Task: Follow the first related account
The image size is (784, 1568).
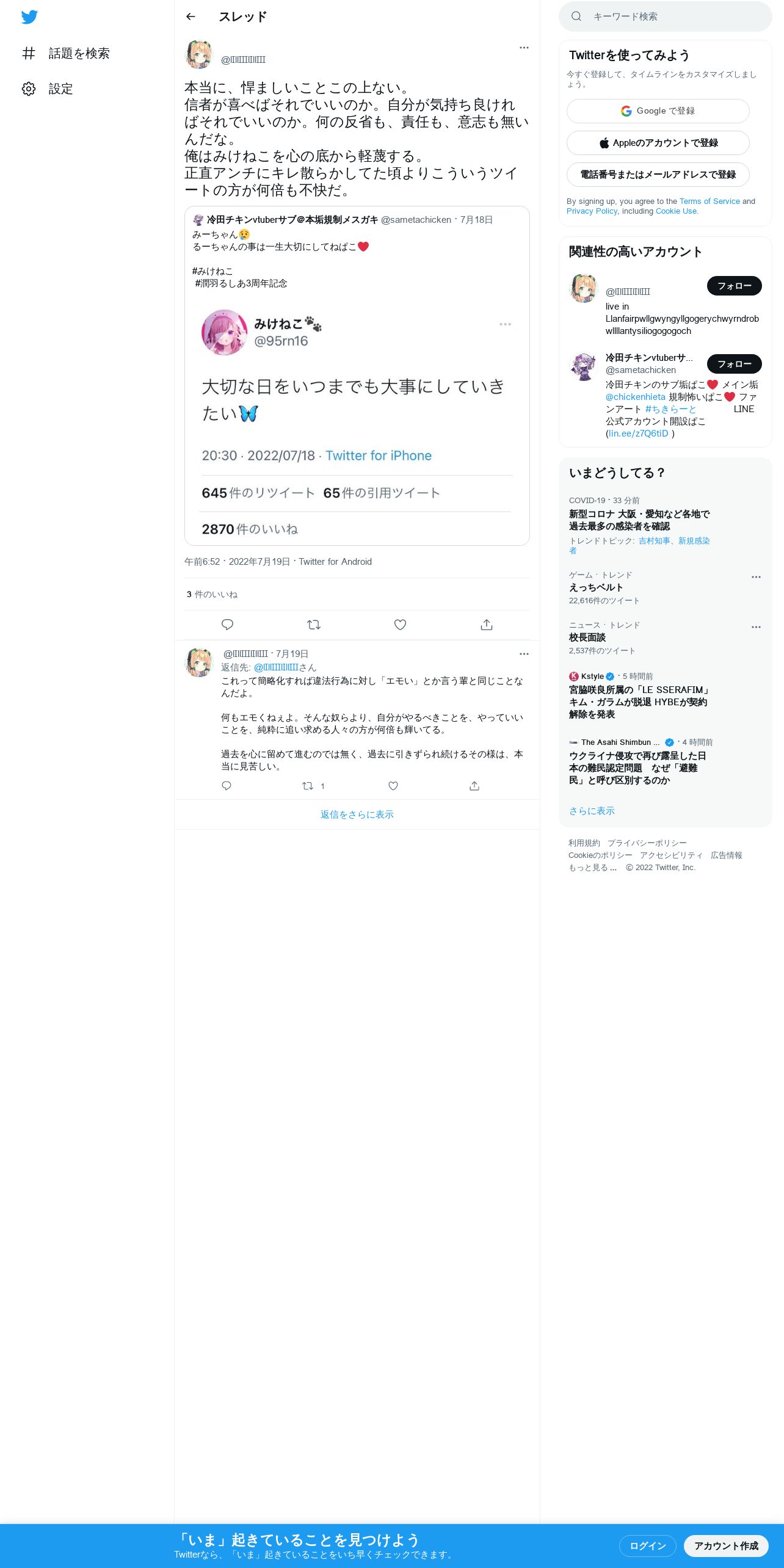Action: (x=735, y=286)
